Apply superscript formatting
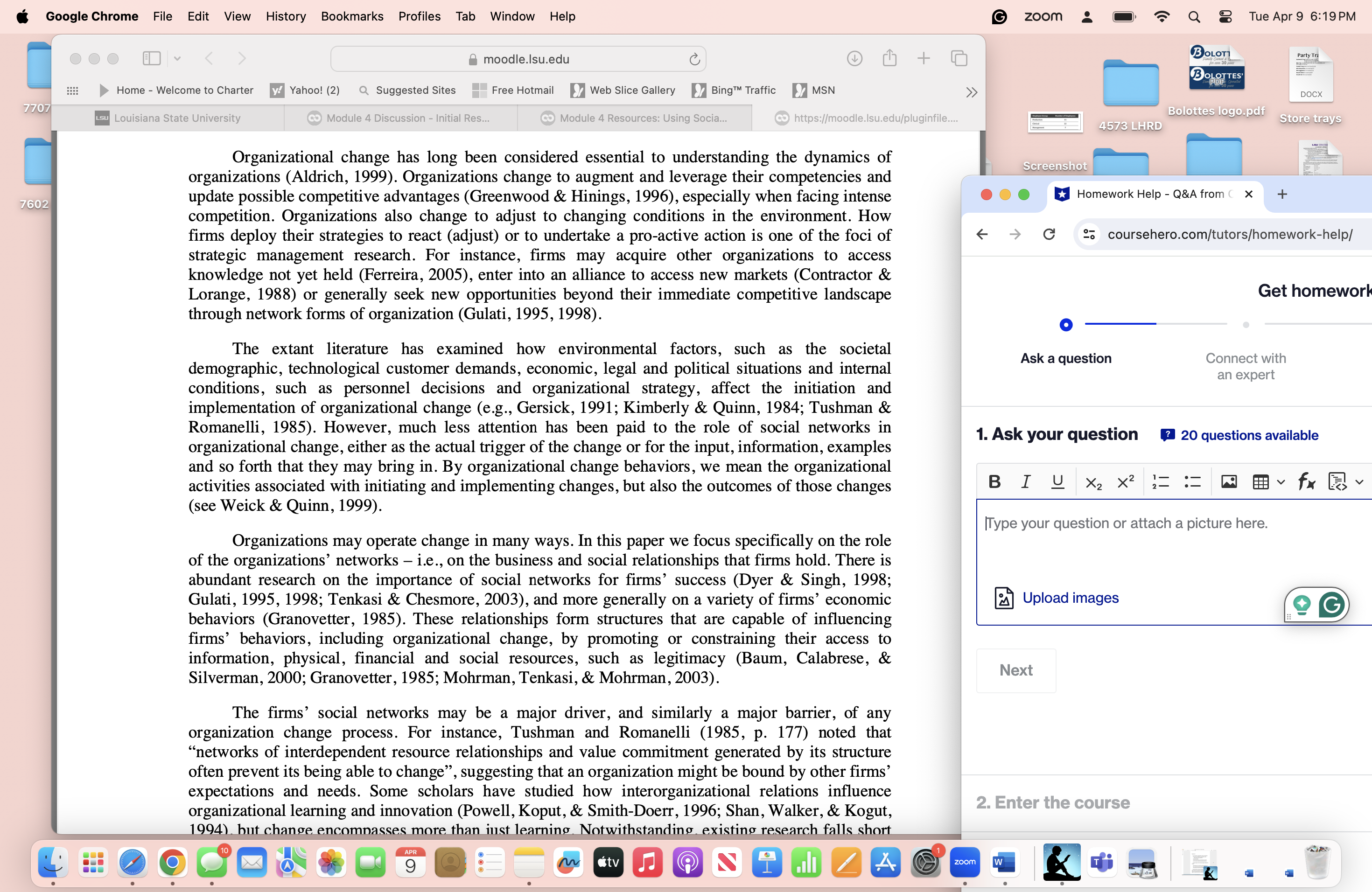The image size is (1372, 892). (1124, 481)
